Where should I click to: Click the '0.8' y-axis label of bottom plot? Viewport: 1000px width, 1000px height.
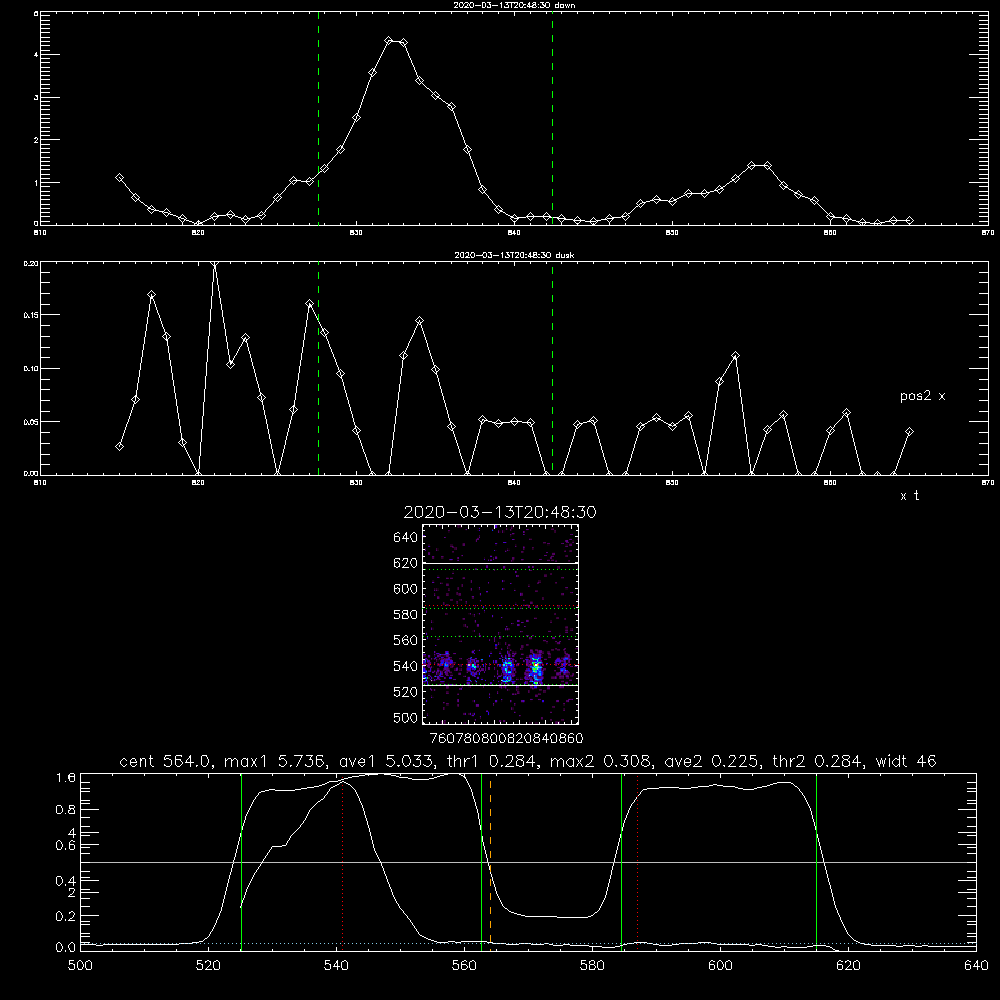tap(66, 810)
